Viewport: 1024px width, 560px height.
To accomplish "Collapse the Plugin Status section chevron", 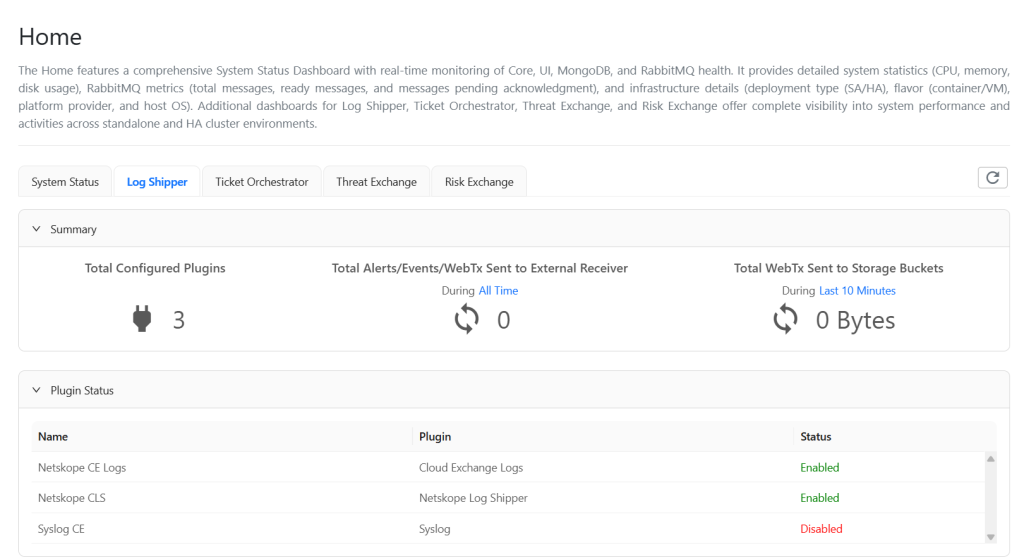I will 37,390.
